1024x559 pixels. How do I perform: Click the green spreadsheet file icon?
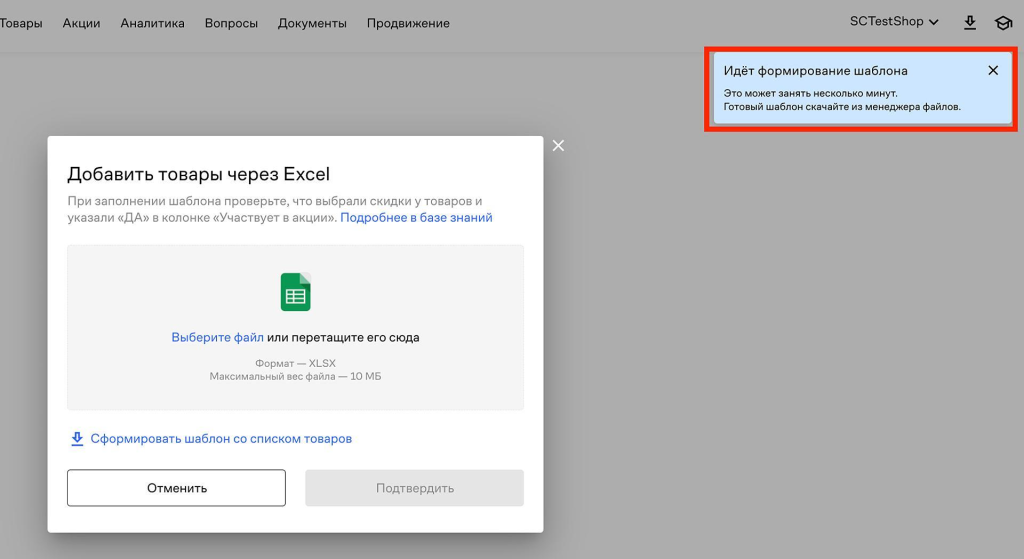pyautogui.click(x=295, y=292)
